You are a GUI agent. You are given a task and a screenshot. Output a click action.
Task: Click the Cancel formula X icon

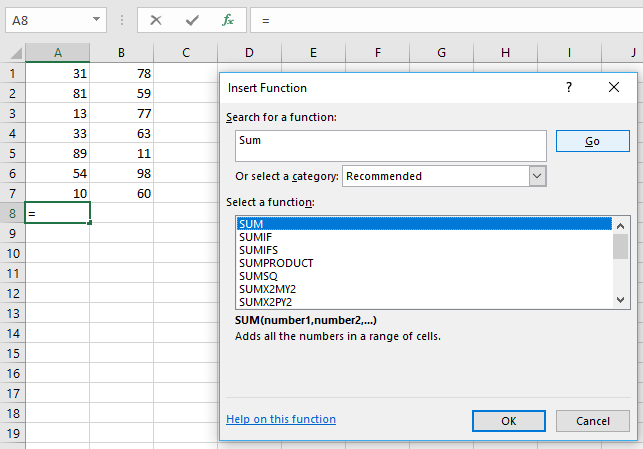[156, 20]
